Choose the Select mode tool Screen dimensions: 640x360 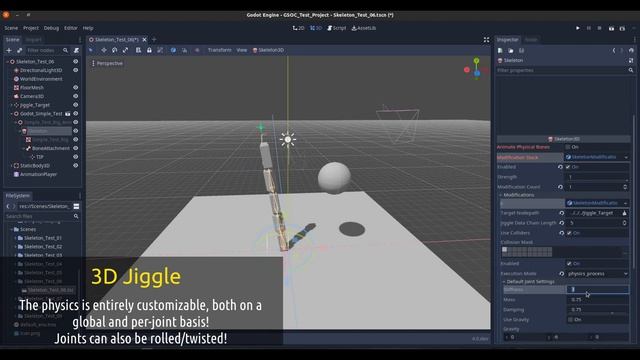[x=91, y=50]
